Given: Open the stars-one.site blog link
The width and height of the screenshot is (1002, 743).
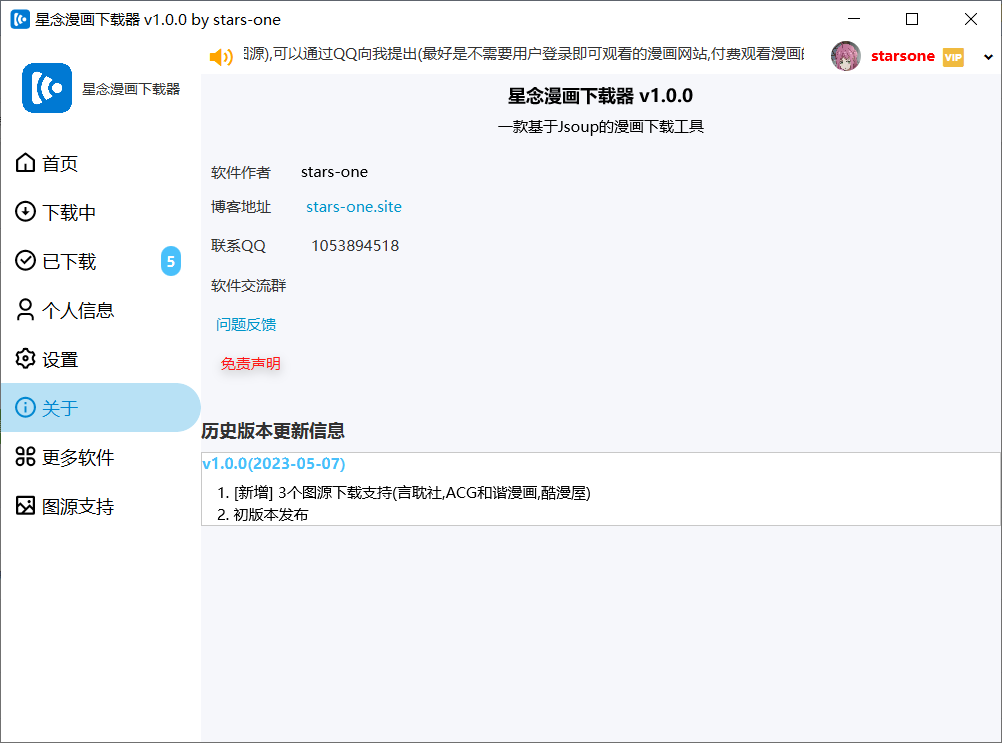Looking at the screenshot, I should point(354,207).
